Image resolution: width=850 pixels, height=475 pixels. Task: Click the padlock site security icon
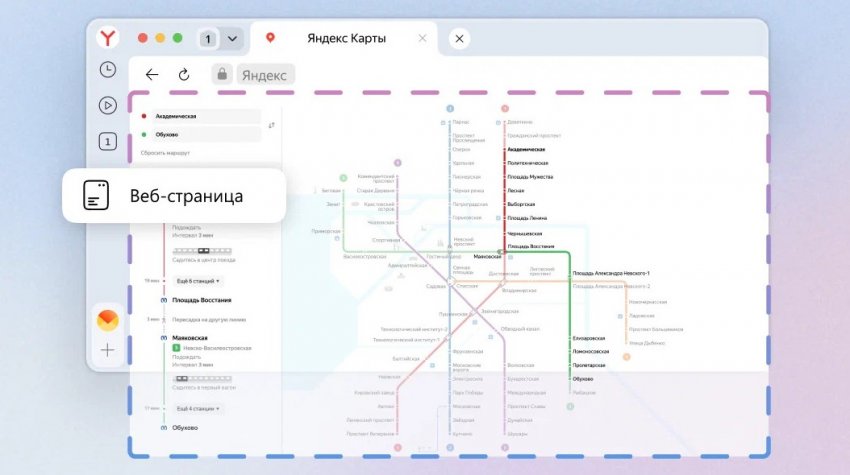coord(221,74)
